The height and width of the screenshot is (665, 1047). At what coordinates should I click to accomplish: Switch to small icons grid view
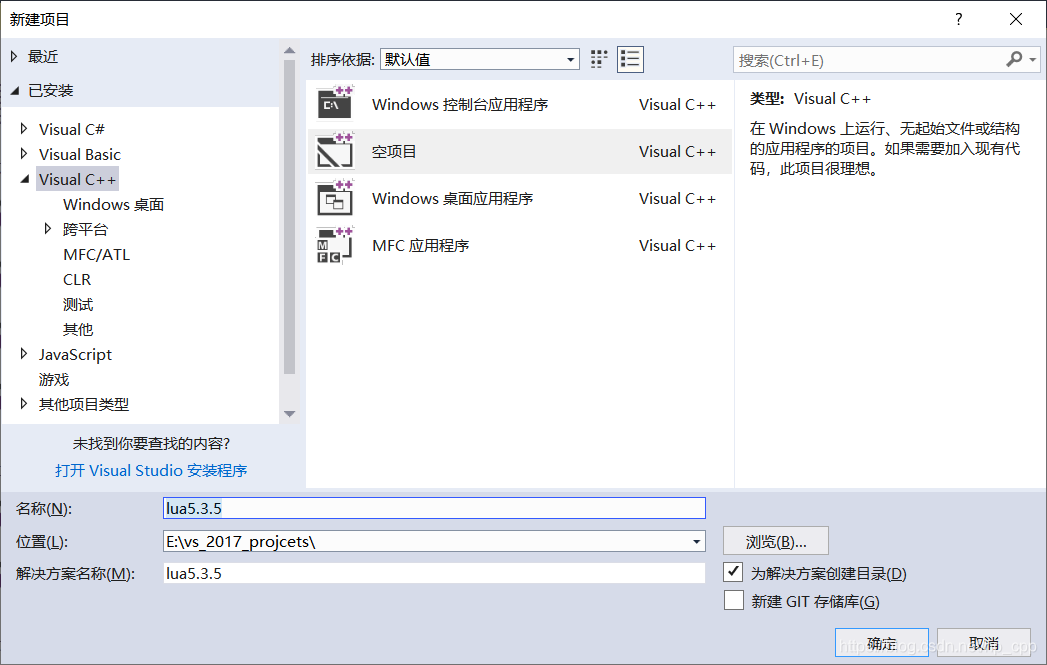pyautogui.click(x=599, y=59)
